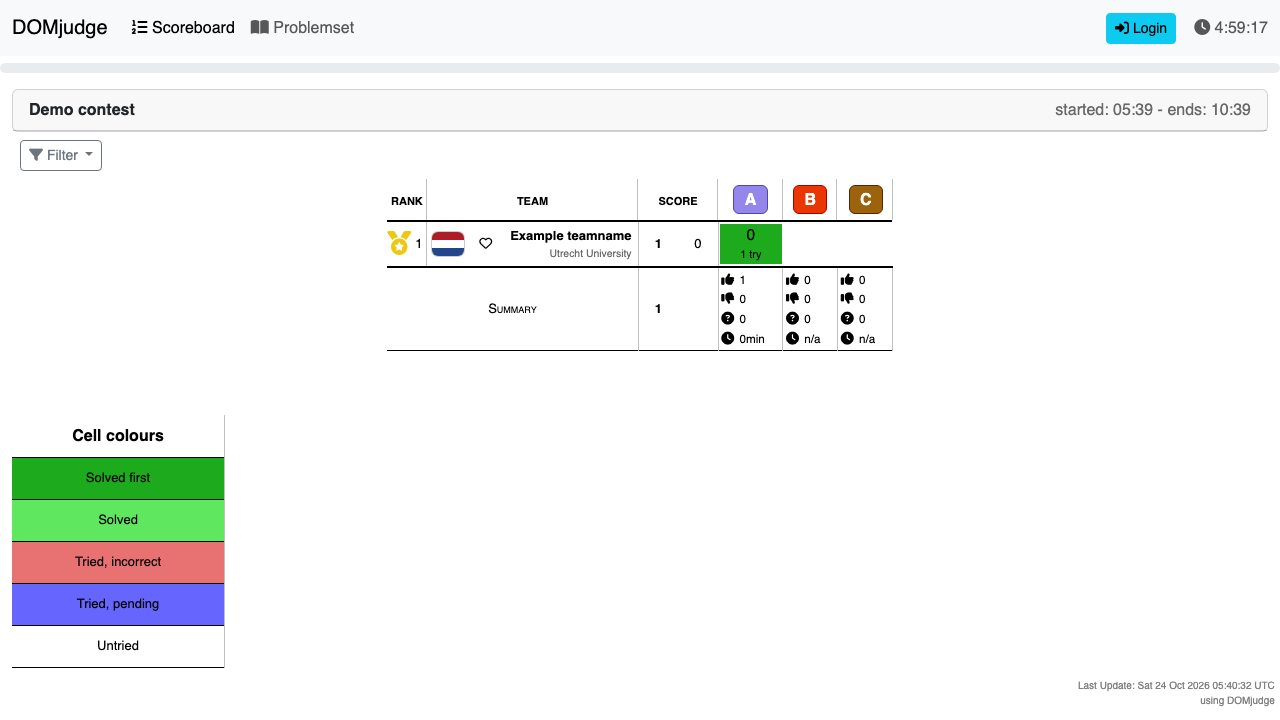Click the Last Update timestamp text
Image resolution: width=1280 pixels, height=720 pixels.
pyautogui.click(x=1176, y=686)
